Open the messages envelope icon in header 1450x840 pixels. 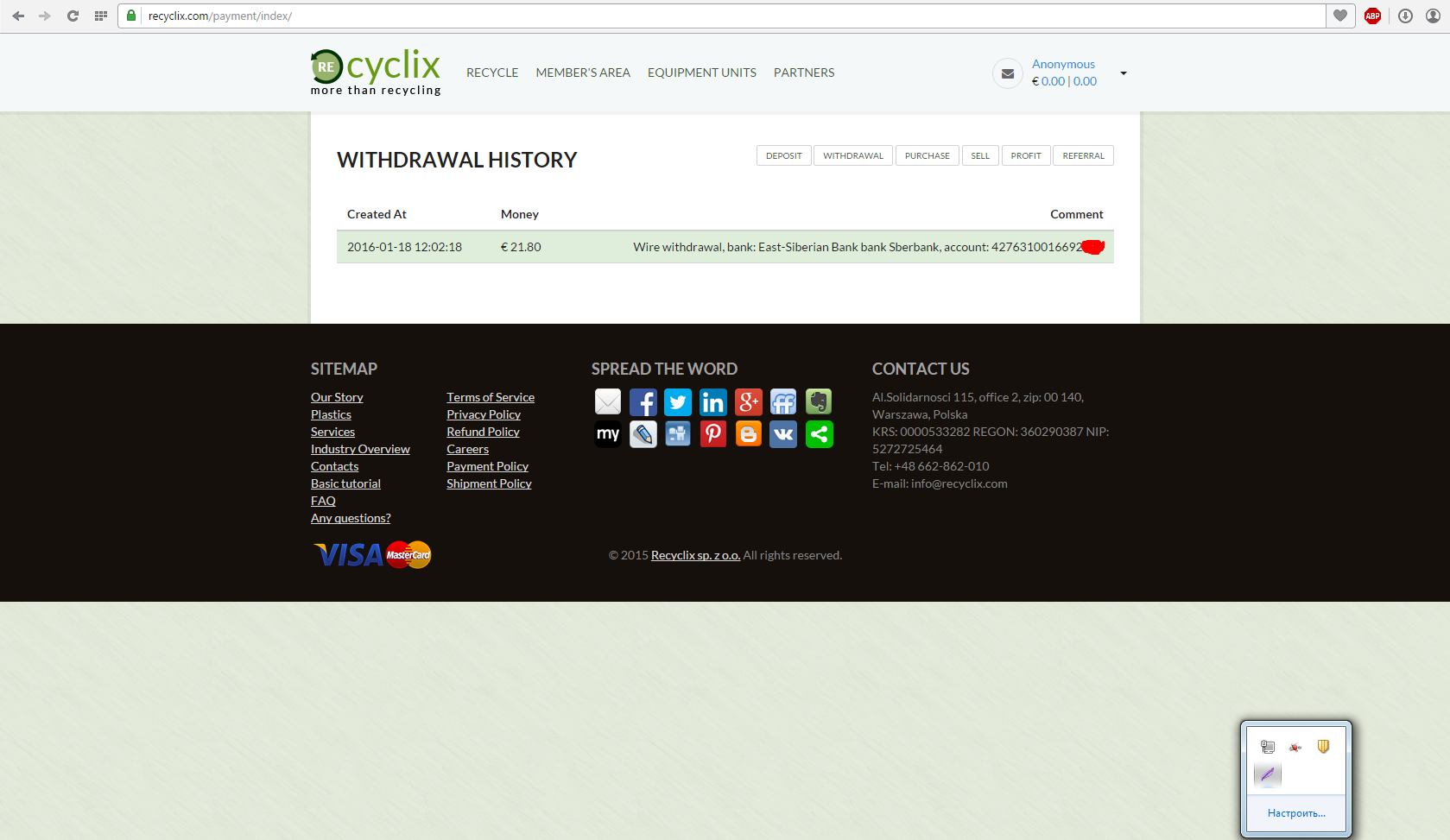pos(1008,73)
